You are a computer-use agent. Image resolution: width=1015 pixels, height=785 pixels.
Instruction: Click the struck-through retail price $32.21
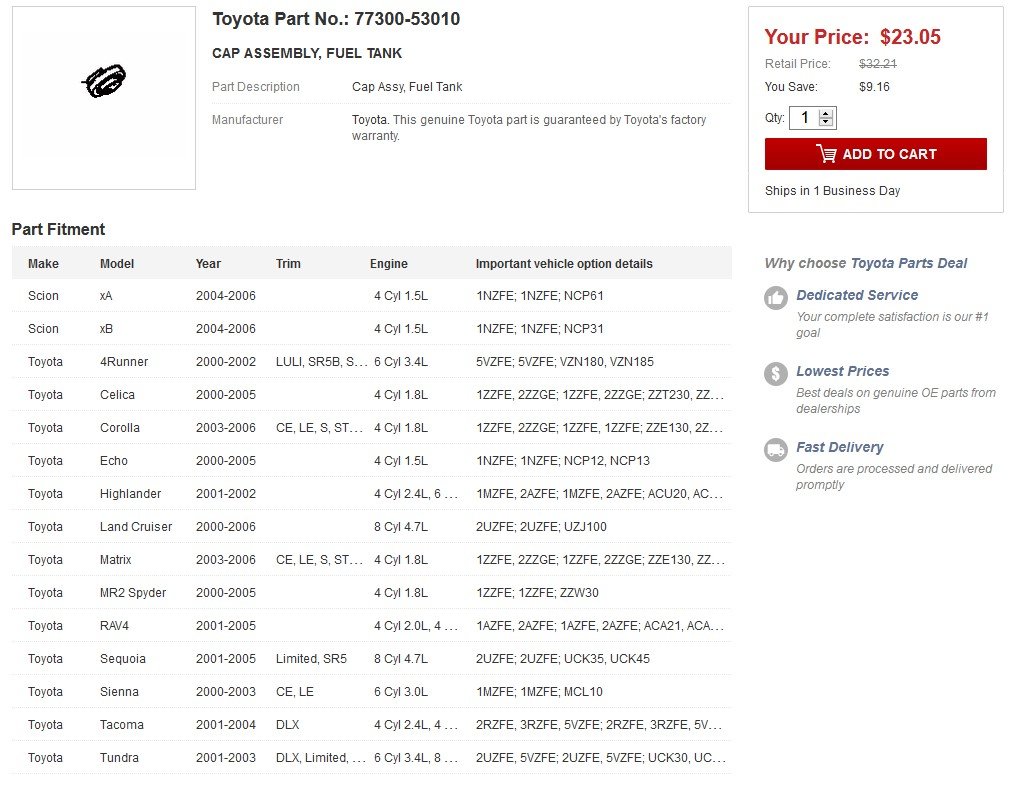878,63
